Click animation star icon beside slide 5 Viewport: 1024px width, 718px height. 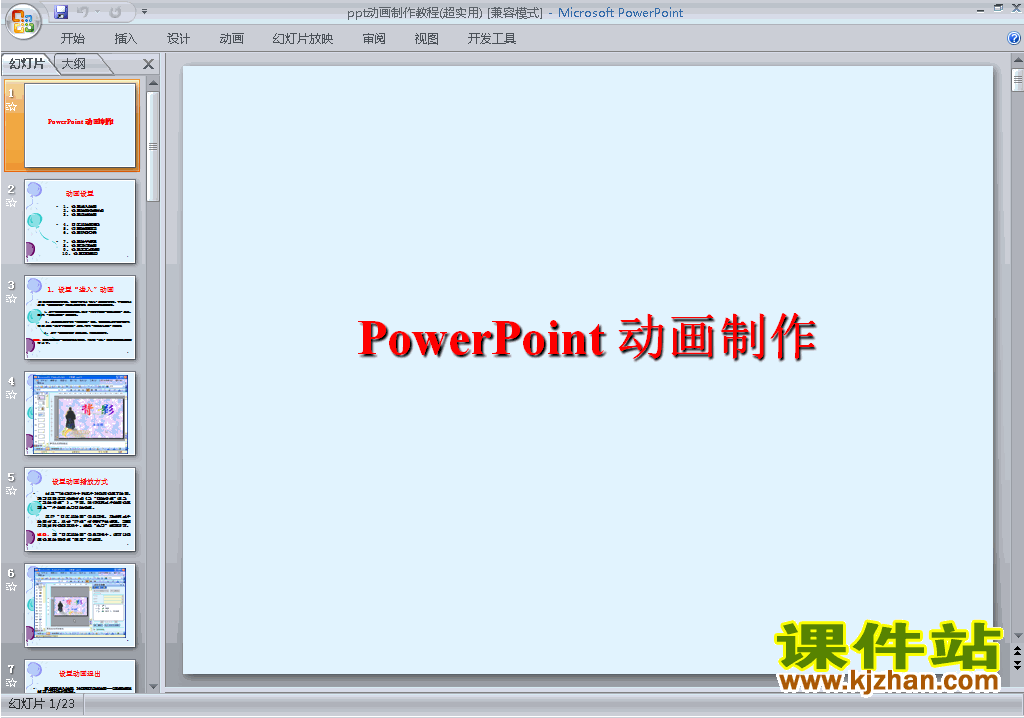click(x=11, y=491)
